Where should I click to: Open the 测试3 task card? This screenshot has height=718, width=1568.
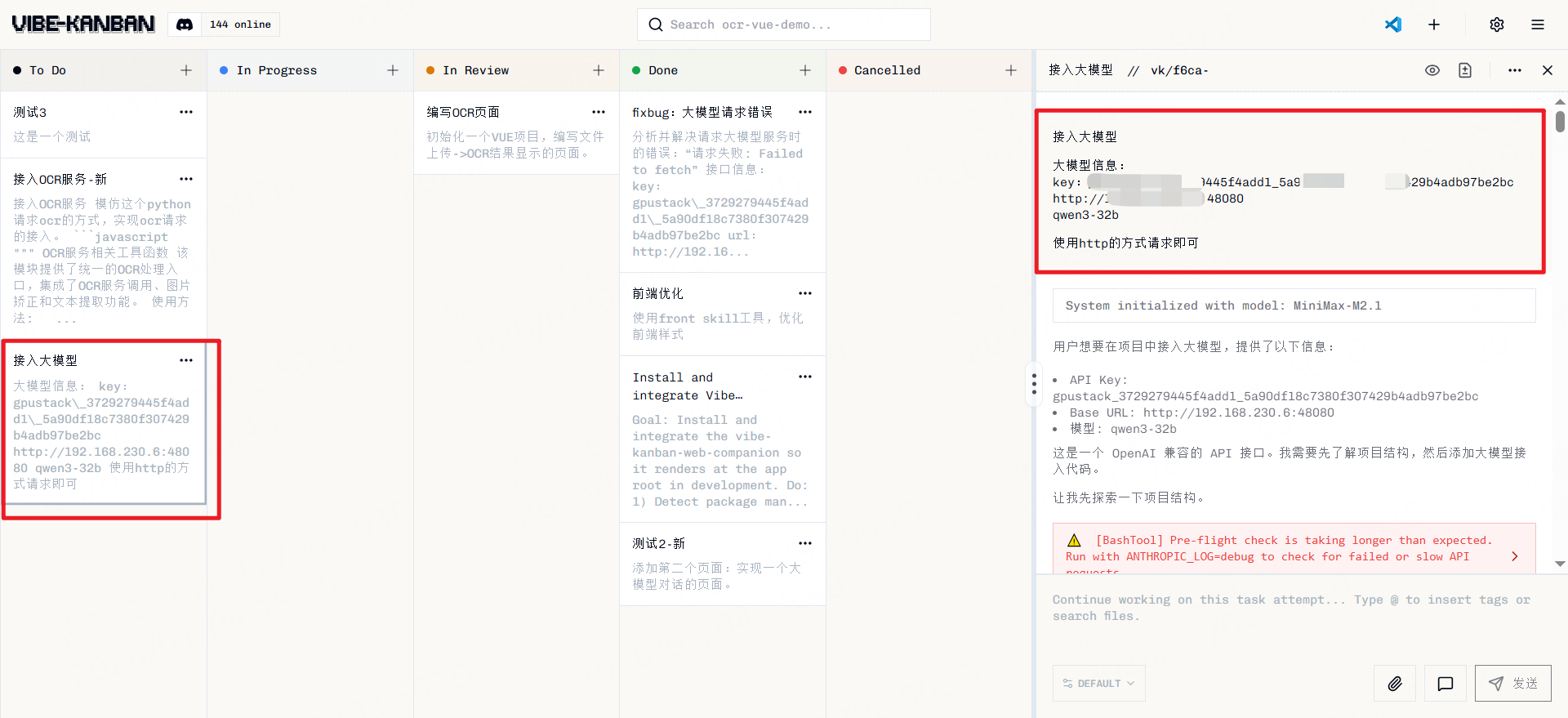coord(103,124)
